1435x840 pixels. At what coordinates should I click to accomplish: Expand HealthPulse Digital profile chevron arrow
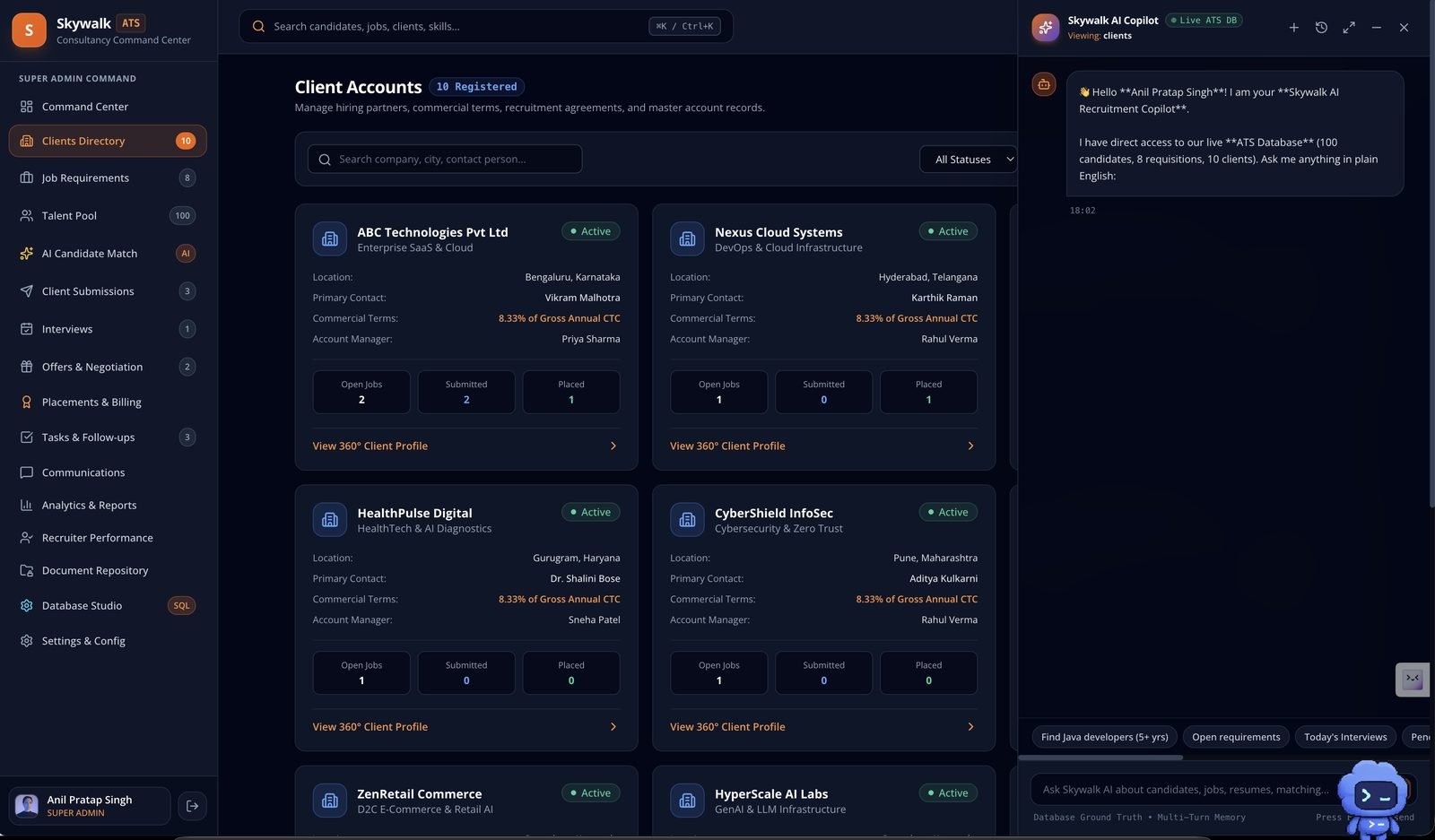[x=613, y=727]
